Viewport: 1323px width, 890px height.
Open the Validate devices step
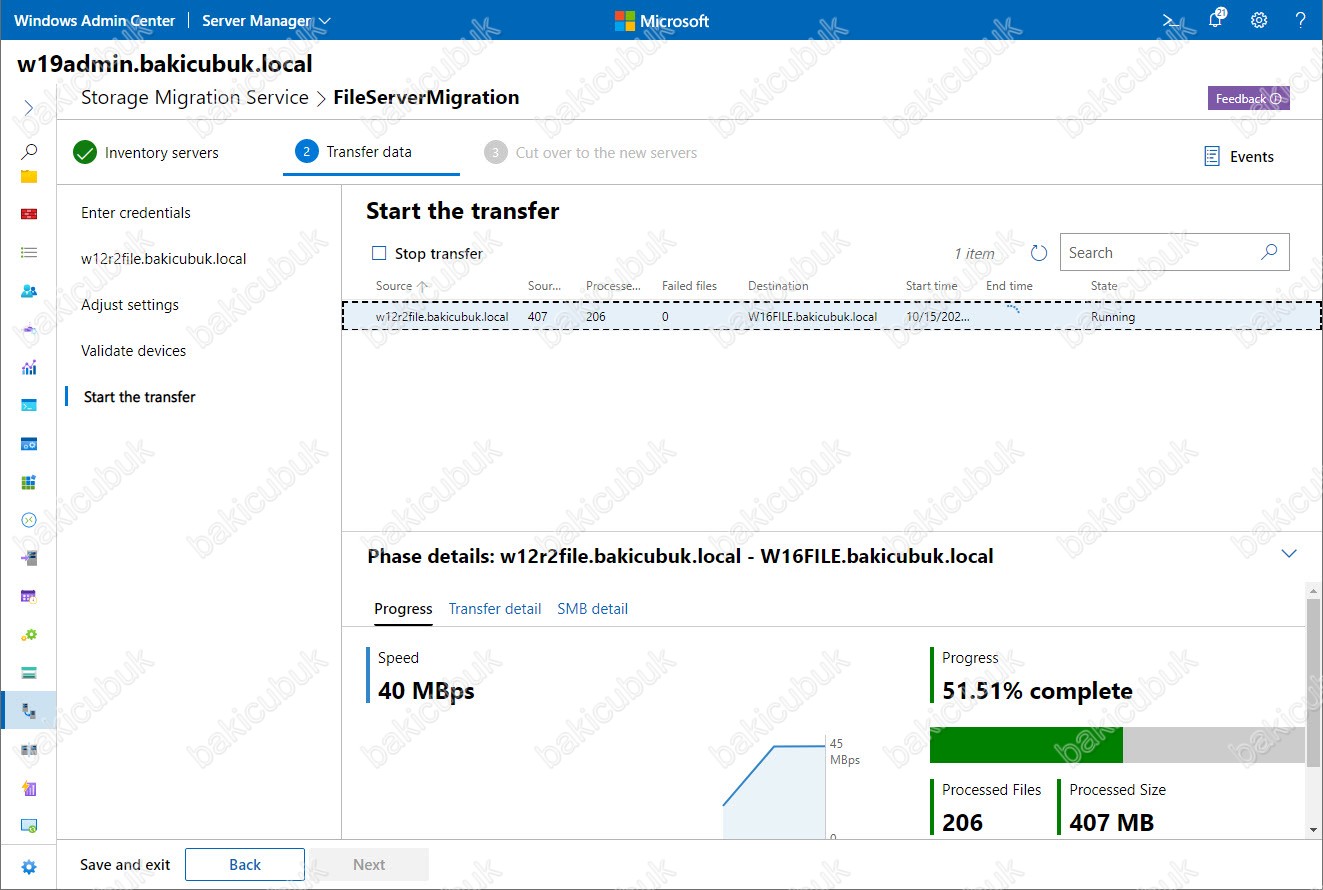[x=134, y=351]
